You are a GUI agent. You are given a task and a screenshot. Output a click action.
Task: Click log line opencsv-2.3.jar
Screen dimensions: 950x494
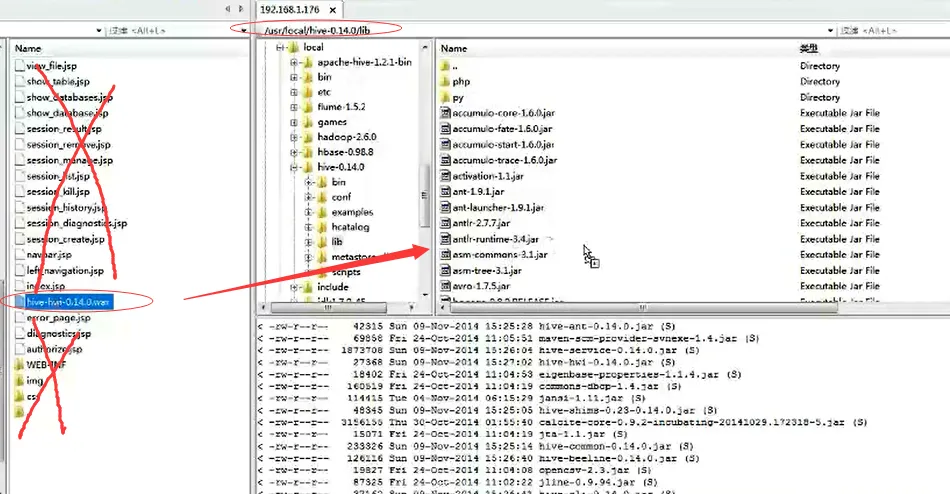tap(454, 470)
